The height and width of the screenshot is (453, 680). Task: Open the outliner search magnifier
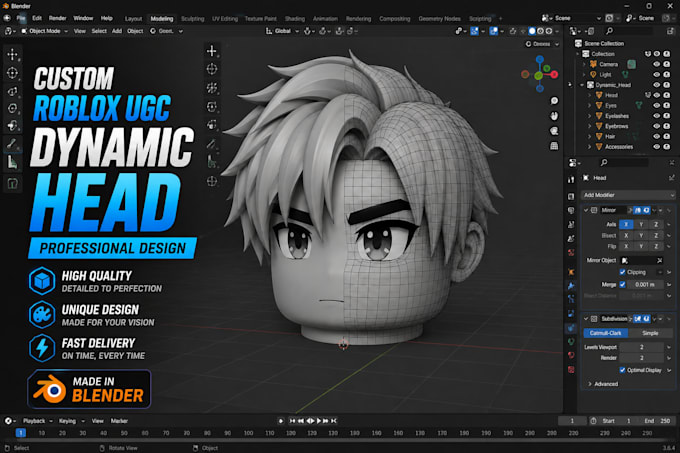coord(609,31)
